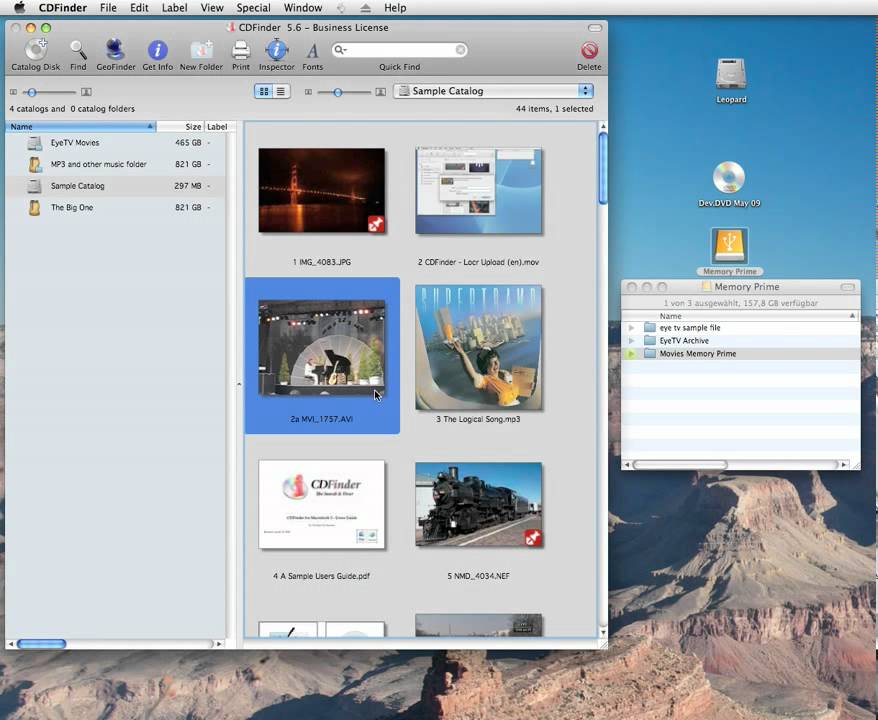Sort catalogs by Size column
The height and width of the screenshot is (720, 878).
[180, 127]
